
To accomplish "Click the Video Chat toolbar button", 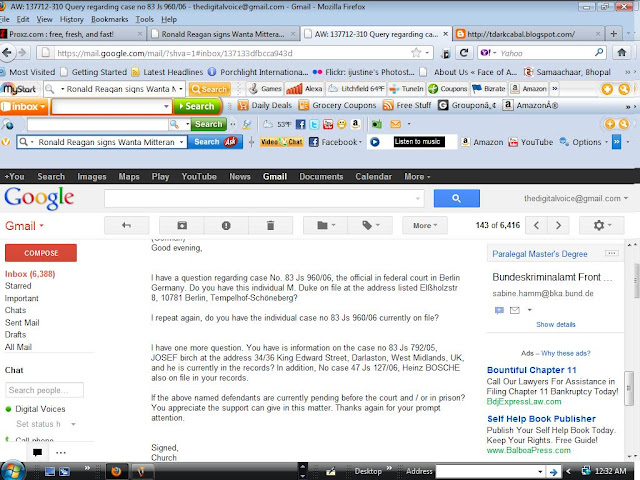I will 281,142.
